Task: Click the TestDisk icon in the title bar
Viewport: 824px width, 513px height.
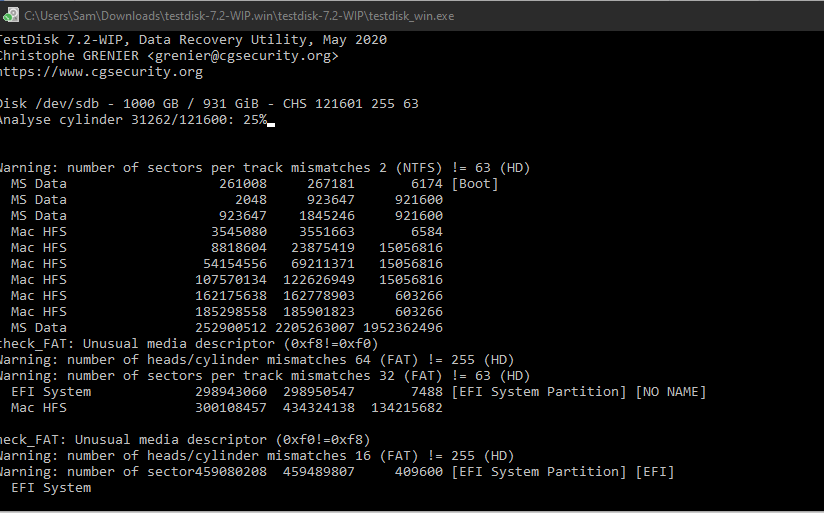Action: tap(10, 15)
